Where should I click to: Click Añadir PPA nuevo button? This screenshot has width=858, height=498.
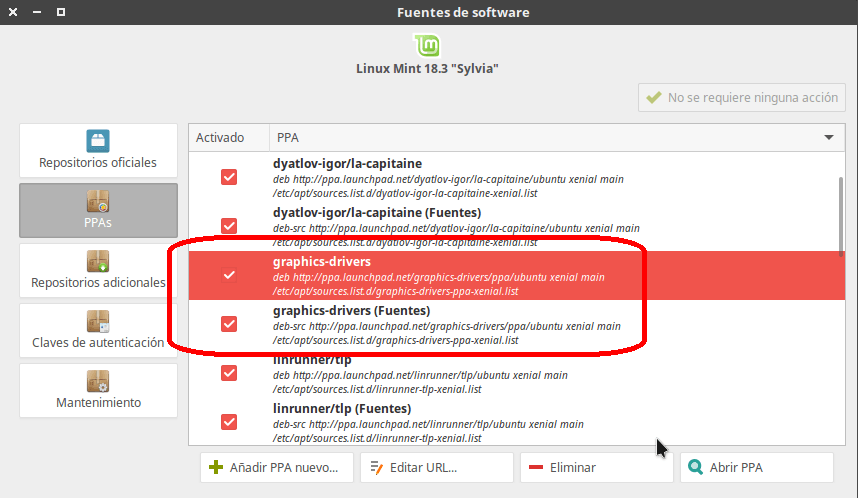(x=277, y=467)
